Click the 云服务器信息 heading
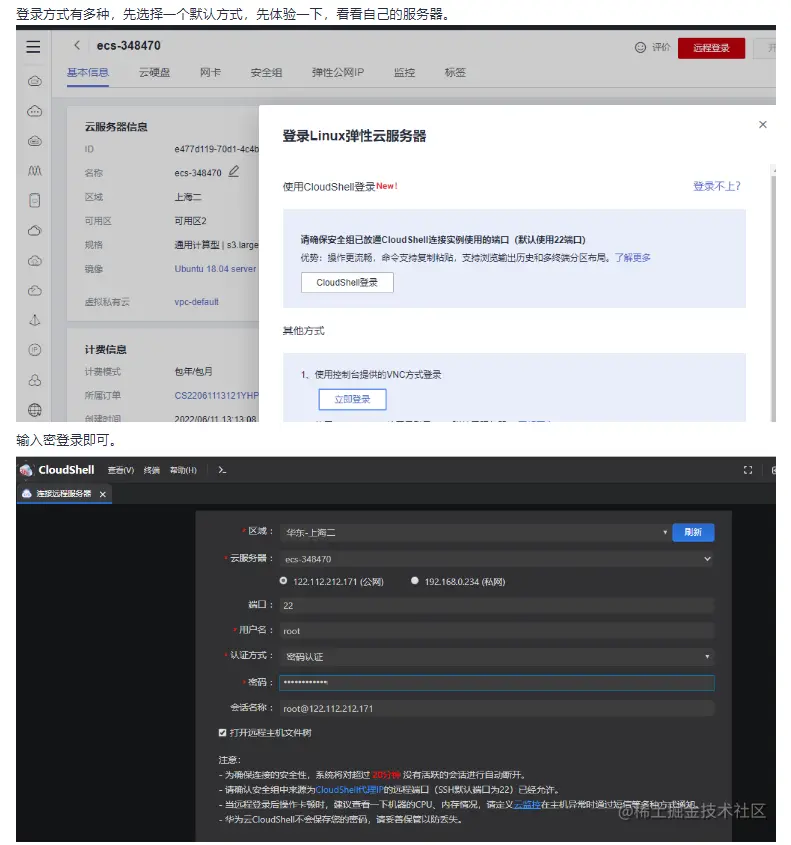The width and height of the screenshot is (791, 845). (116, 127)
